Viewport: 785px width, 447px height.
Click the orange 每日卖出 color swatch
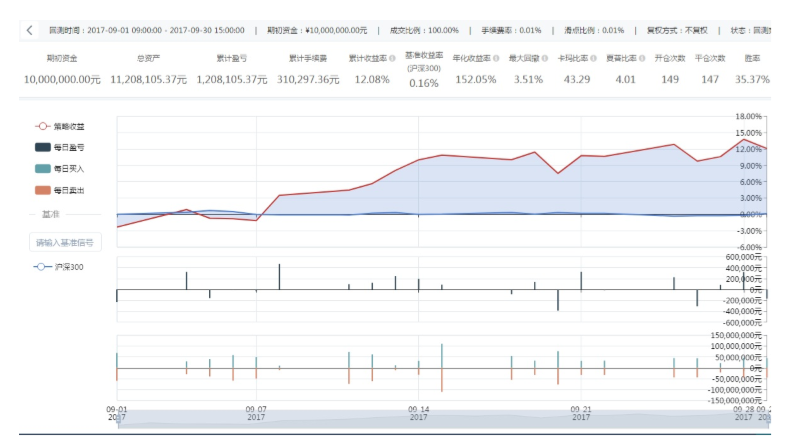point(42,190)
